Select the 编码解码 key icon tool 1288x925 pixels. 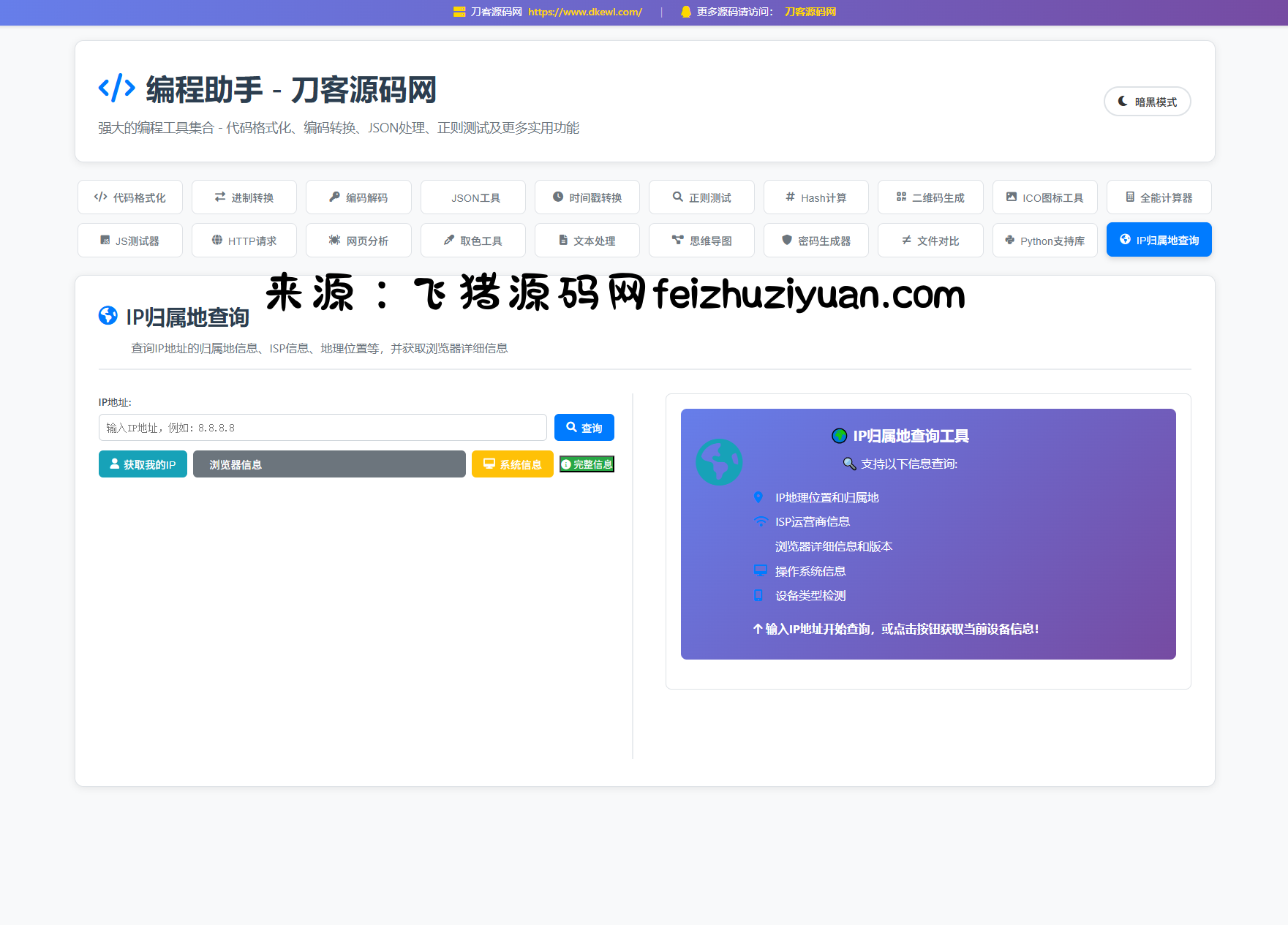click(x=358, y=197)
